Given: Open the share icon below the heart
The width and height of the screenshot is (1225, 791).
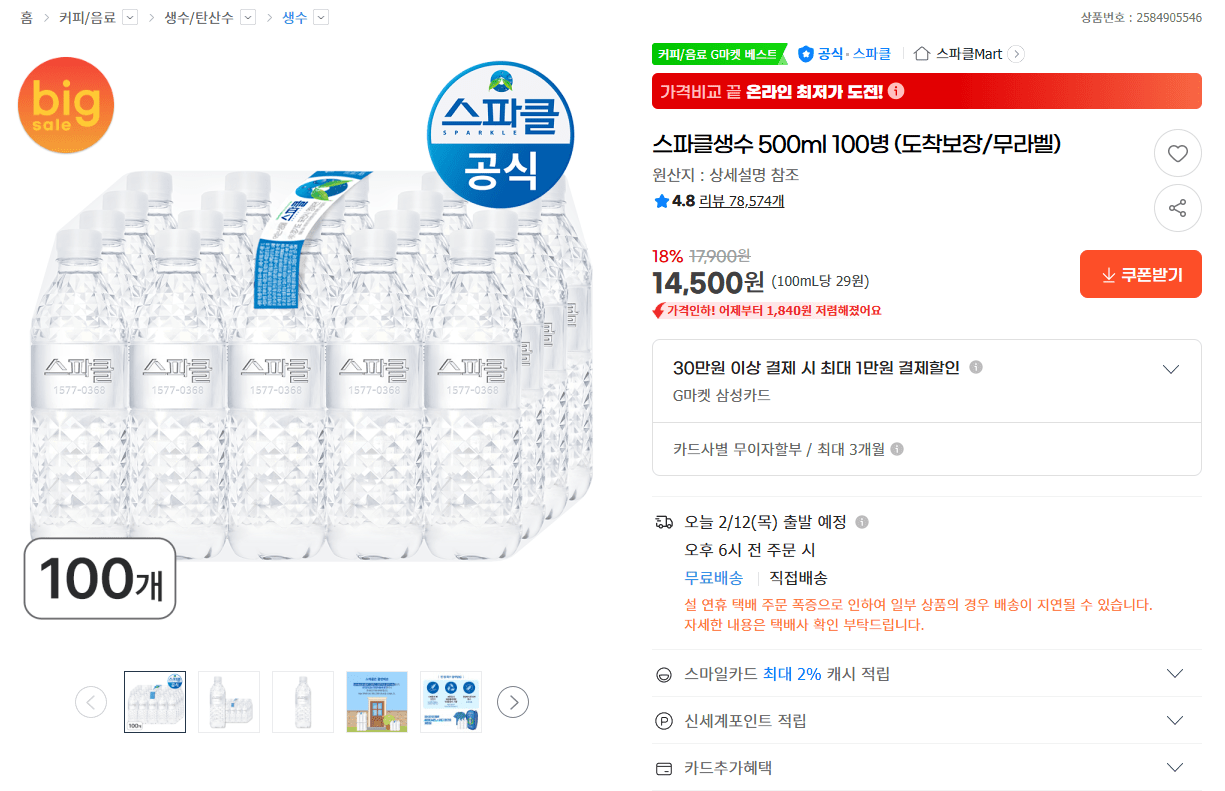Looking at the screenshot, I should pos(1178,208).
